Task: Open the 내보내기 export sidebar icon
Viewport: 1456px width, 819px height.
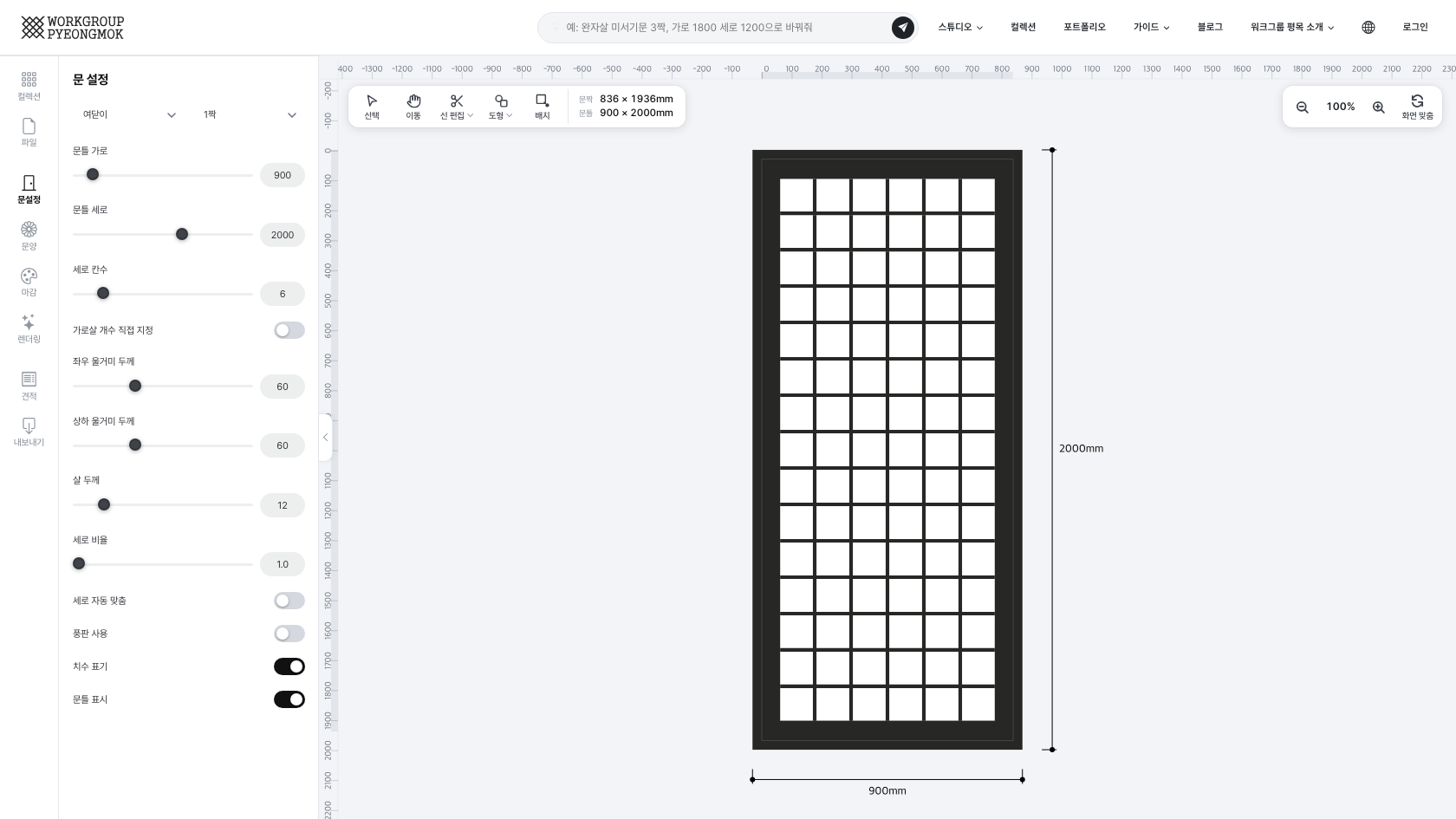Action: [x=29, y=432]
